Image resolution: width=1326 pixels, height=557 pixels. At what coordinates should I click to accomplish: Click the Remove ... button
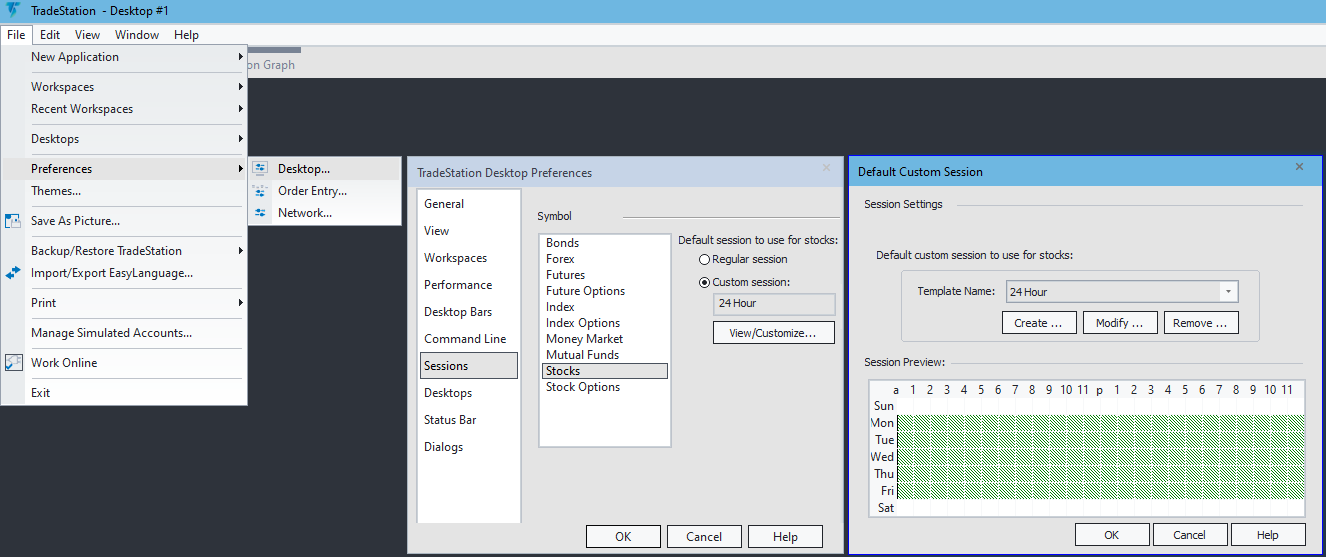pos(1201,323)
